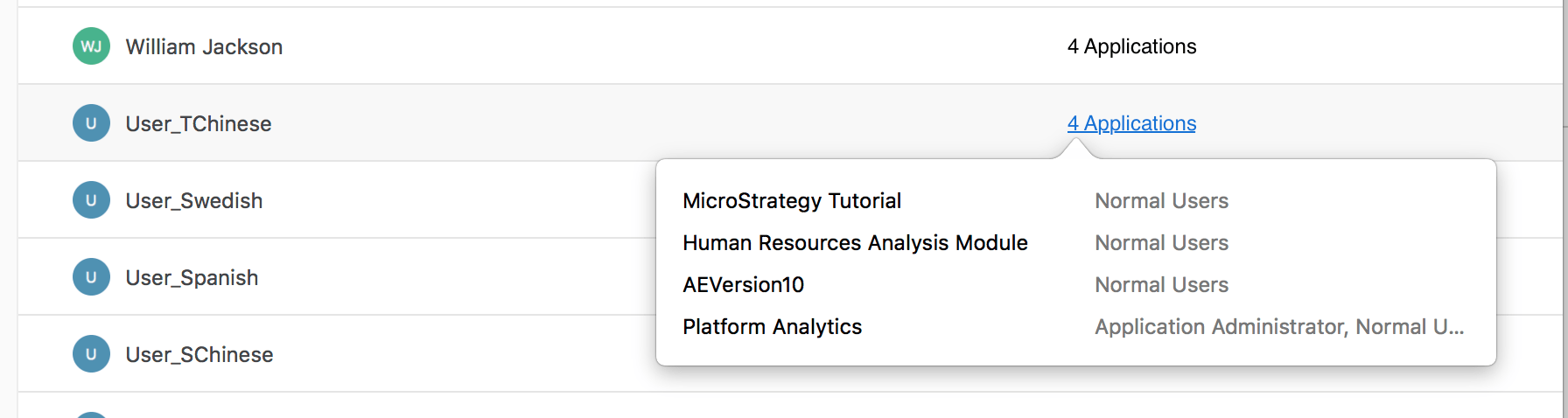Click Platform Analytics in the popup

pyautogui.click(x=772, y=327)
